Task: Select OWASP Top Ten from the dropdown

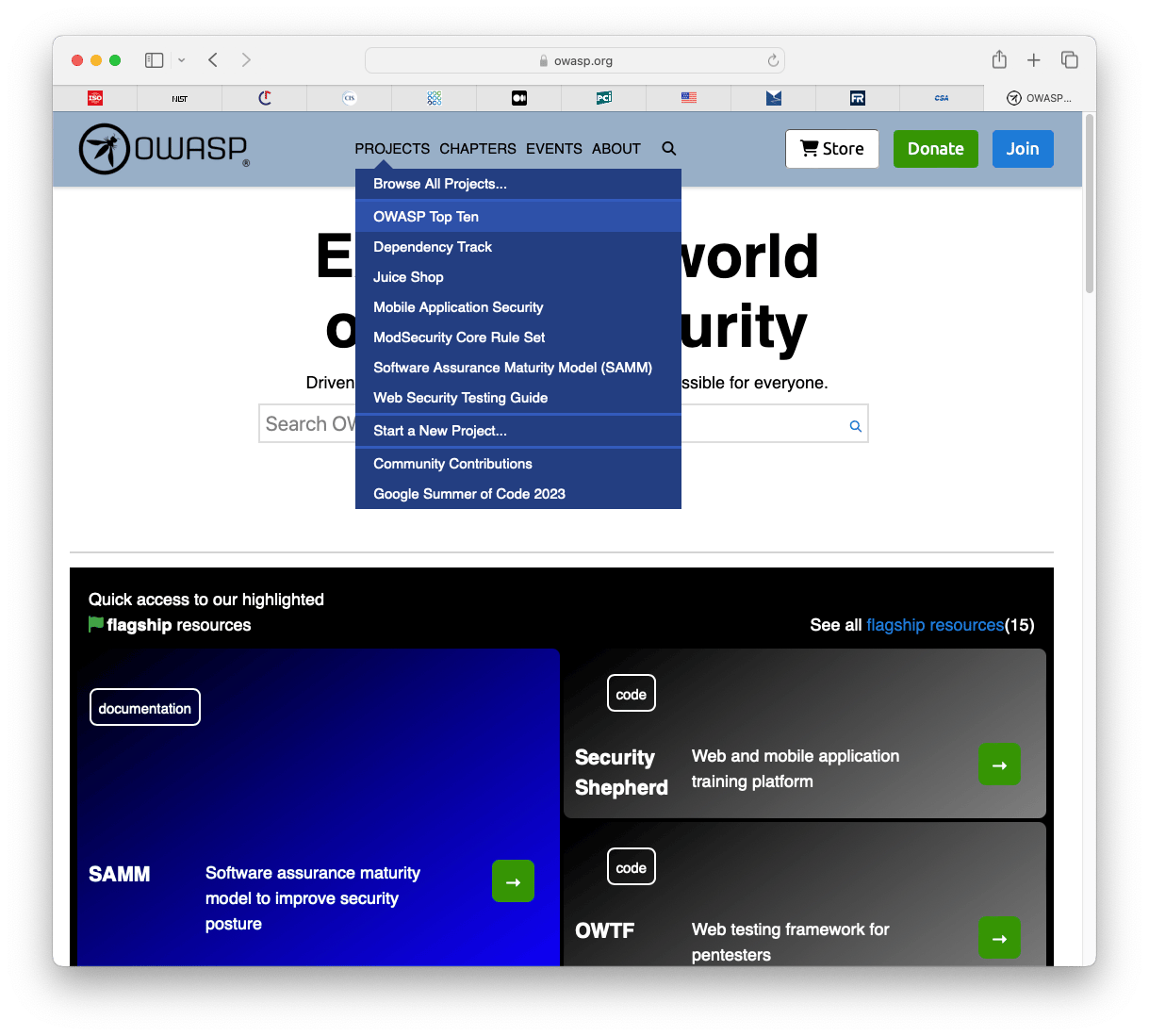Action: point(518,217)
